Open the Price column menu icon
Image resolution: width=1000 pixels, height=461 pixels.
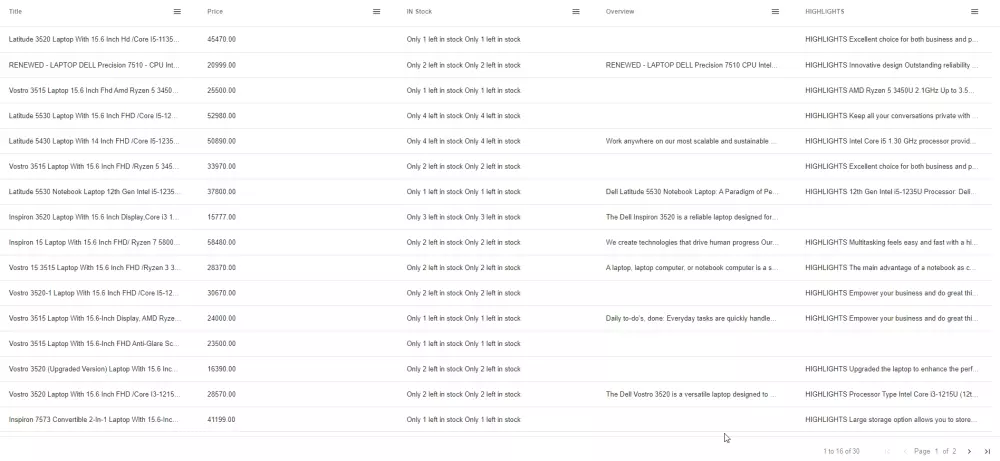coord(376,11)
